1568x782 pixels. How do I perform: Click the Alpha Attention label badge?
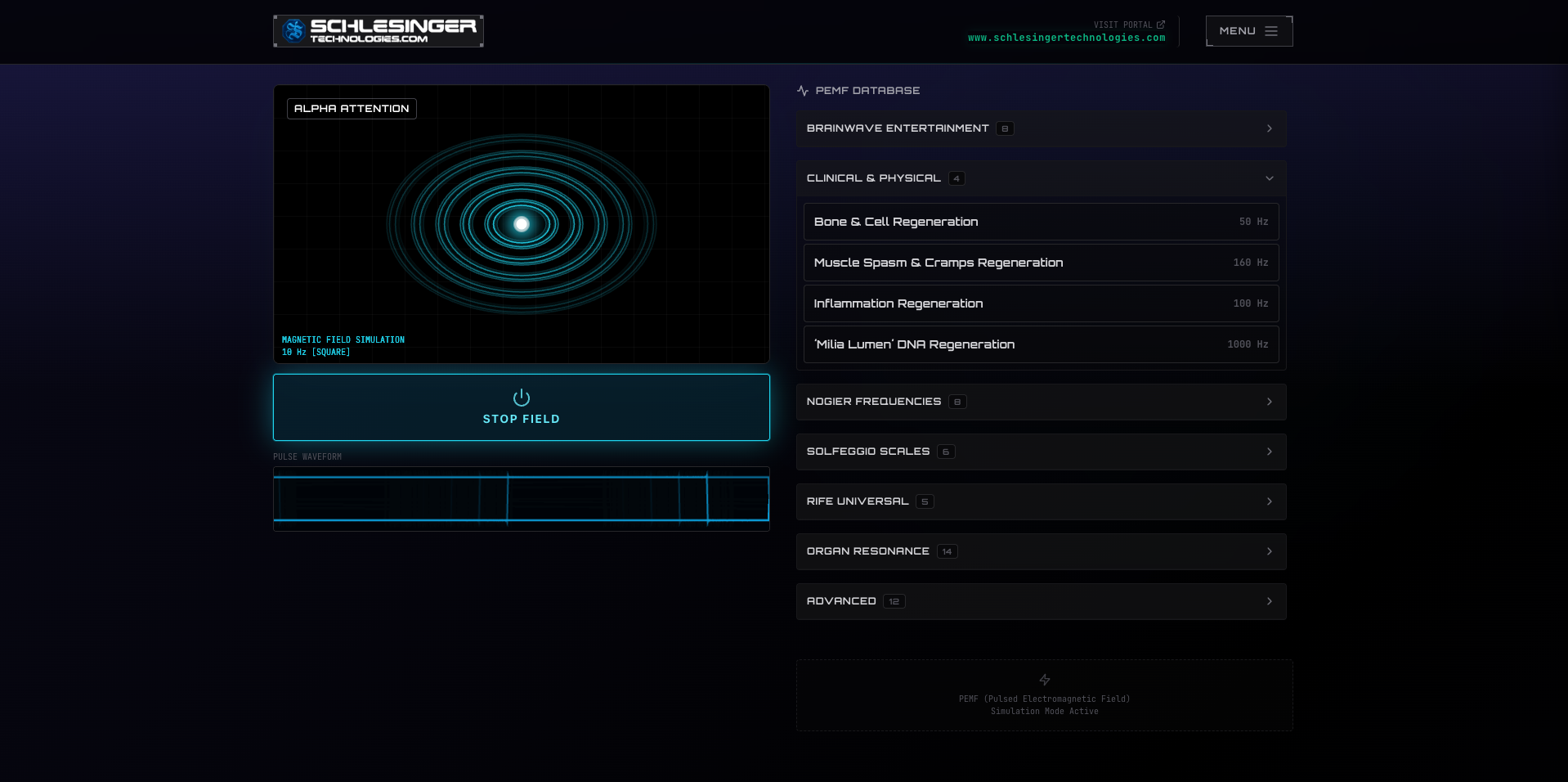tap(352, 109)
